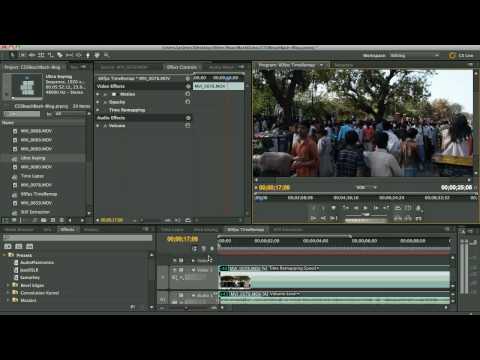Expand the Mosaic preset folder
480x360 pixels.
8,300
